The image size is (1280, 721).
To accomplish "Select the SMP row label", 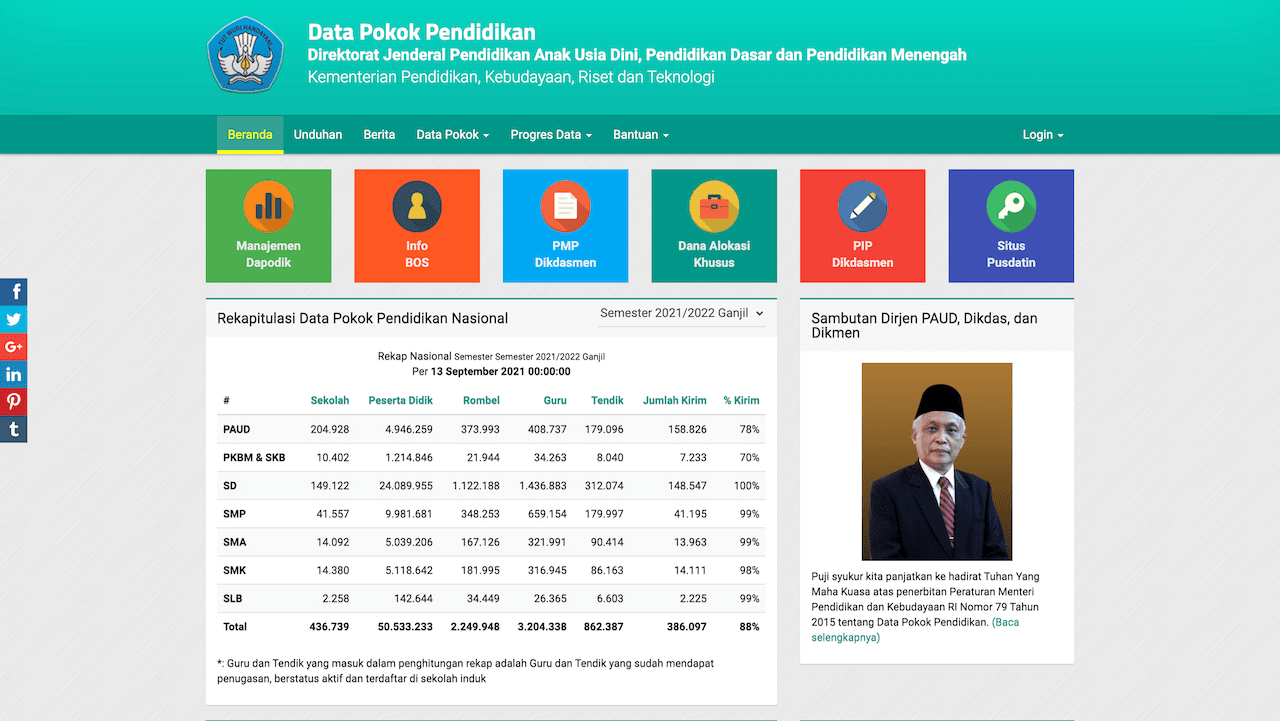I will (234, 514).
